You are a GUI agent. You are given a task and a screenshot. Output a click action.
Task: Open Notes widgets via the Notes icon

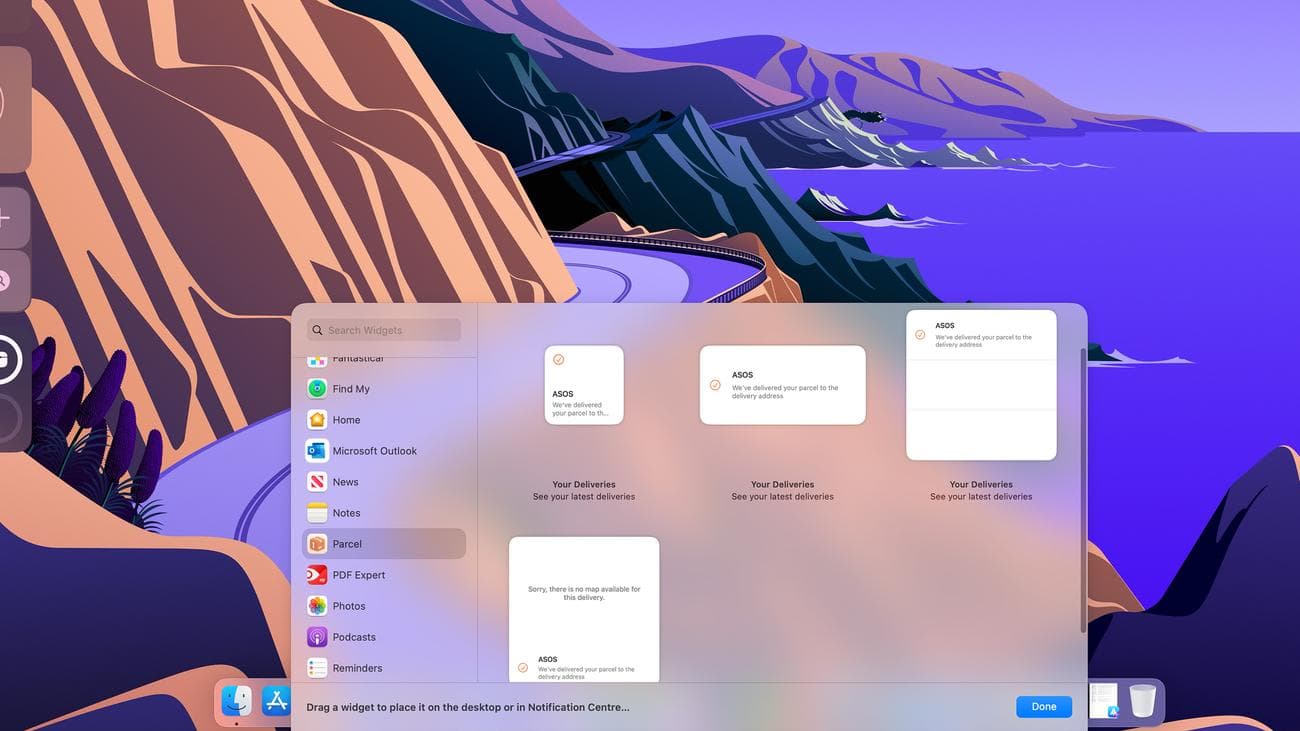pyautogui.click(x=316, y=512)
